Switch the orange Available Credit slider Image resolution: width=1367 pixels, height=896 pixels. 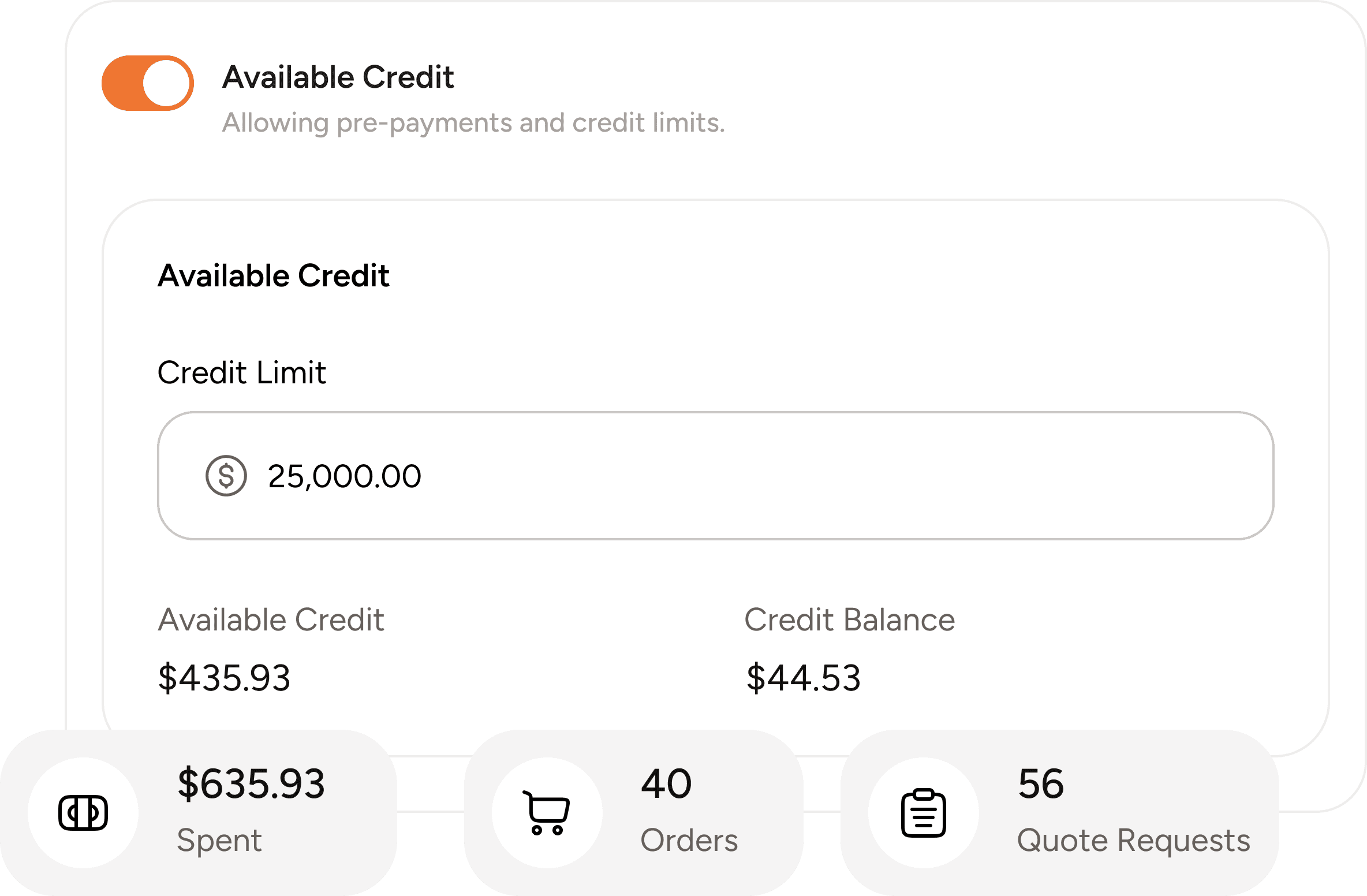147,83
